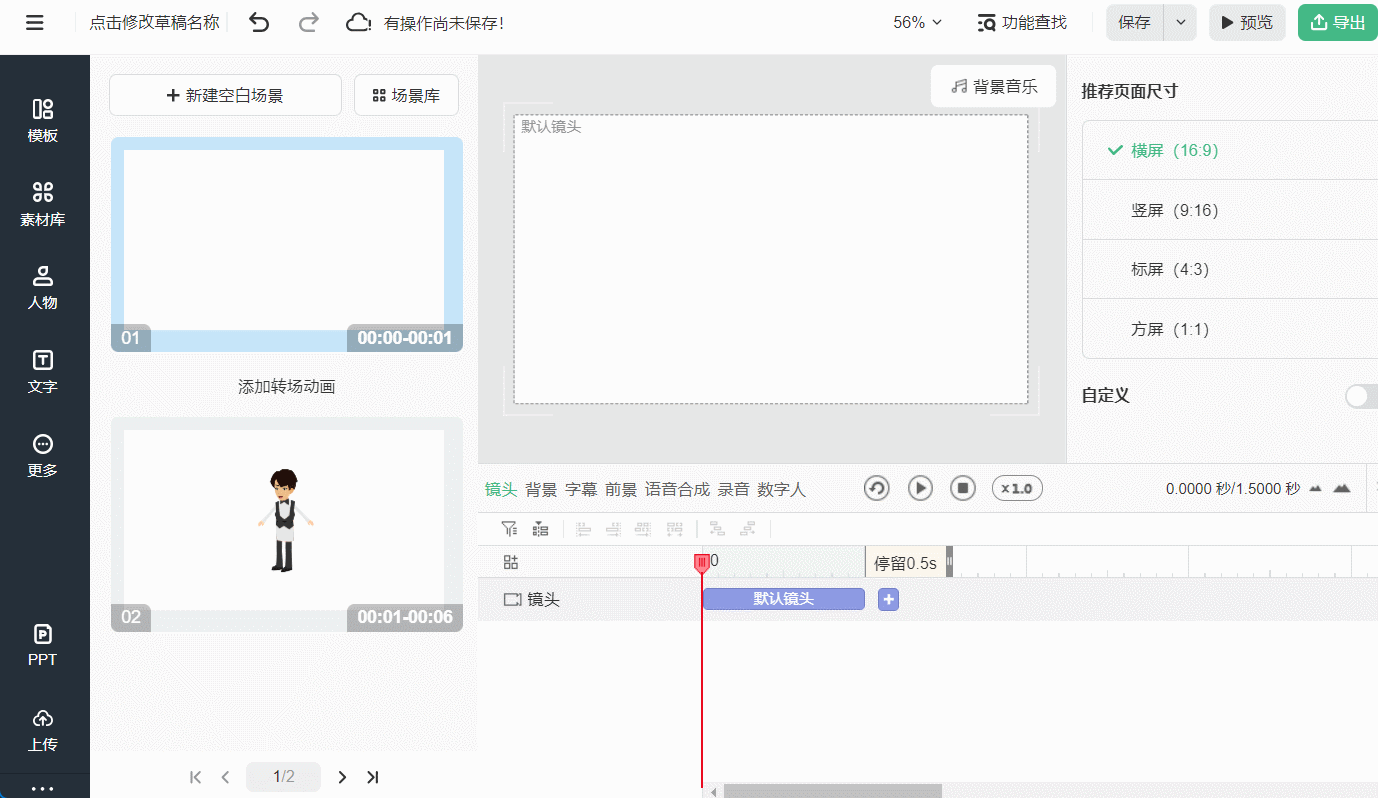Change the x1.0 playback speed
The width and height of the screenshot is (1378, 798).
pos(1017,488)
